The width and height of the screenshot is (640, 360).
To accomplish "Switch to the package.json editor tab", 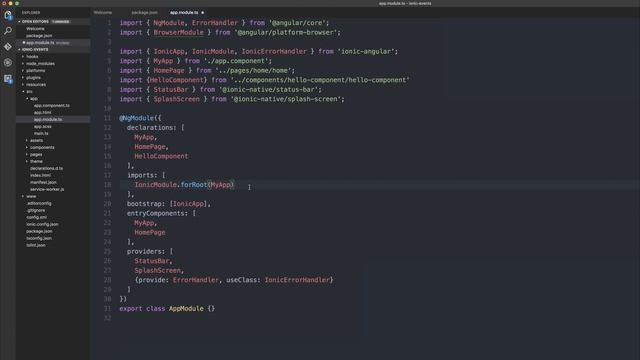I will [x=144, y=13].
